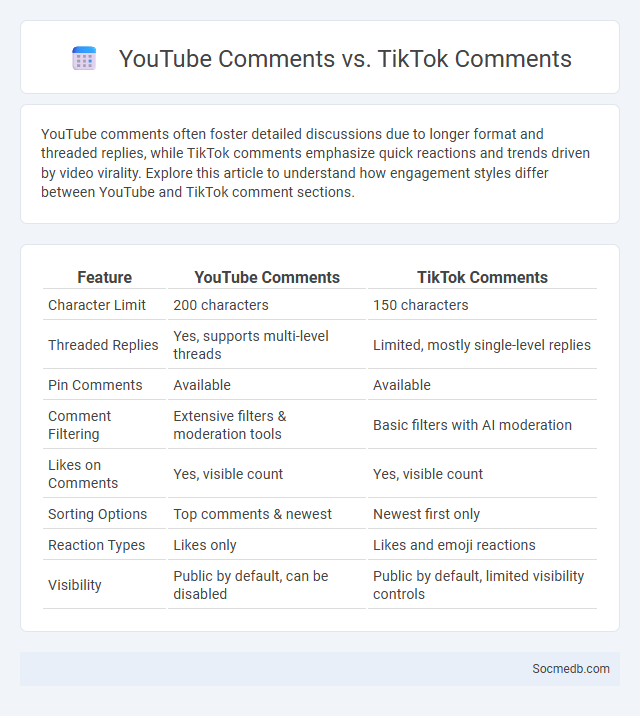Click 'Public by default, limited visibility controls' cell
The height and width of the screenshot is (716, 640).
[x=478, y=584]
